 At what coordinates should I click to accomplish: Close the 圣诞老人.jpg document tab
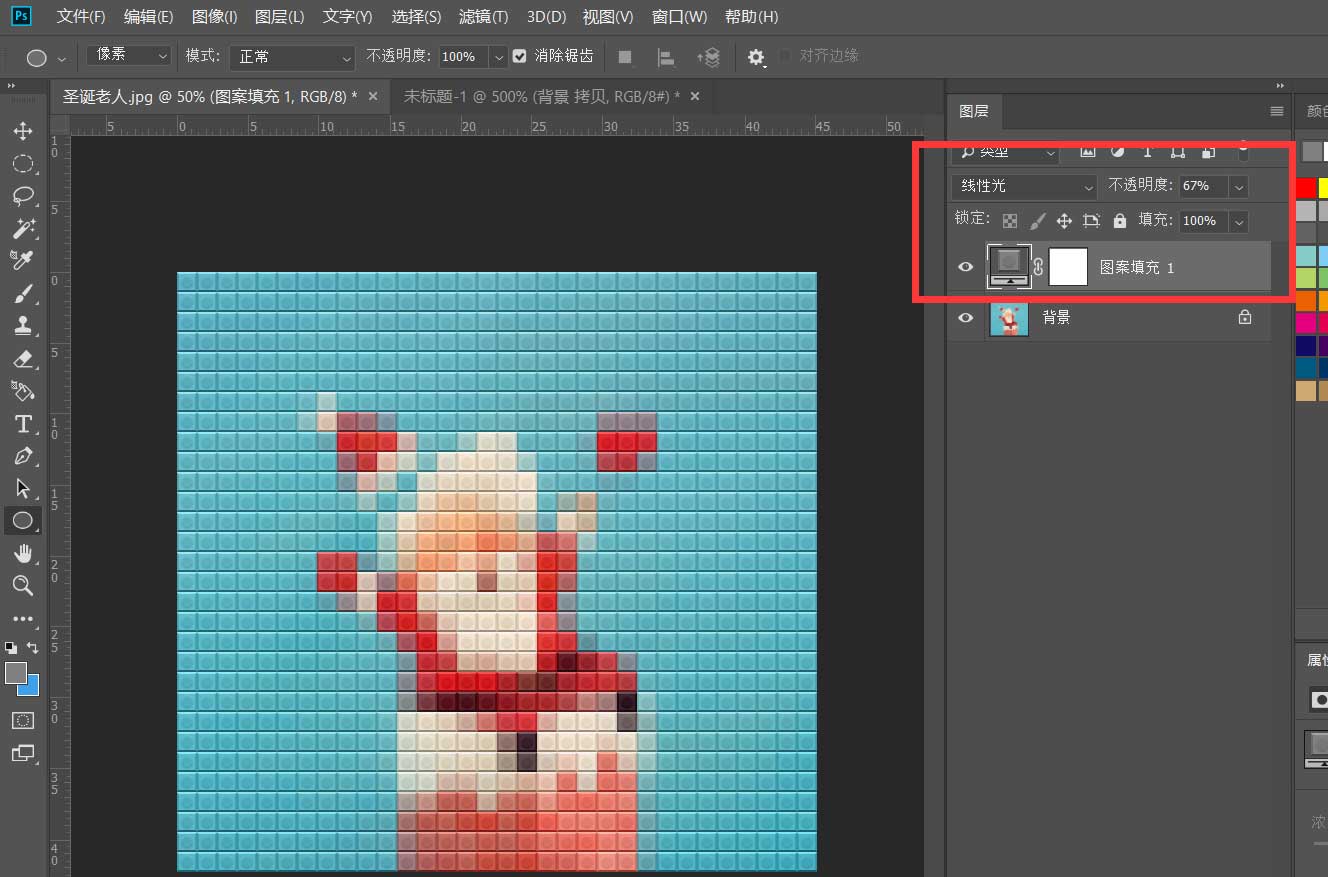[x=373, y=96]
